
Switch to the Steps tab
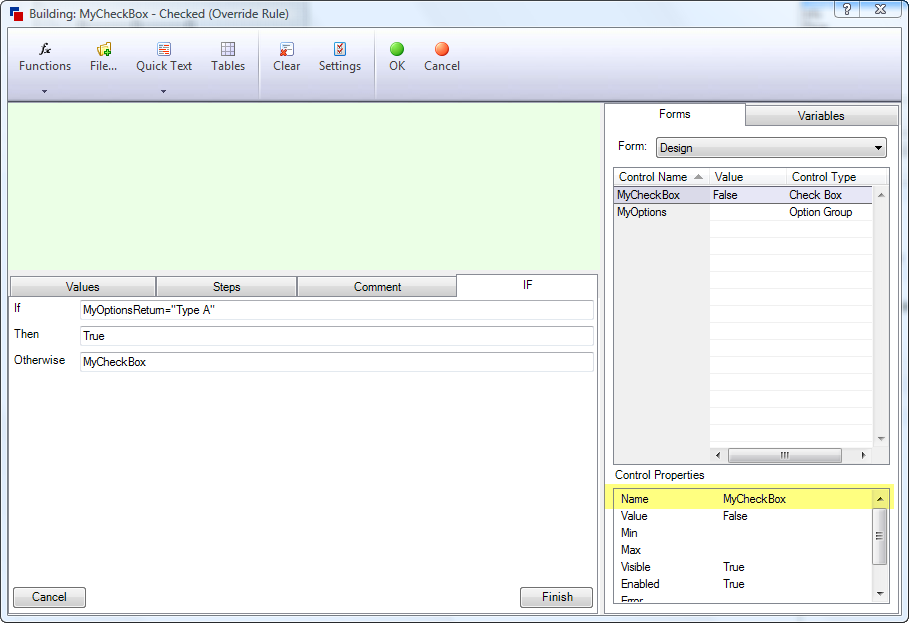coord(227,287)
